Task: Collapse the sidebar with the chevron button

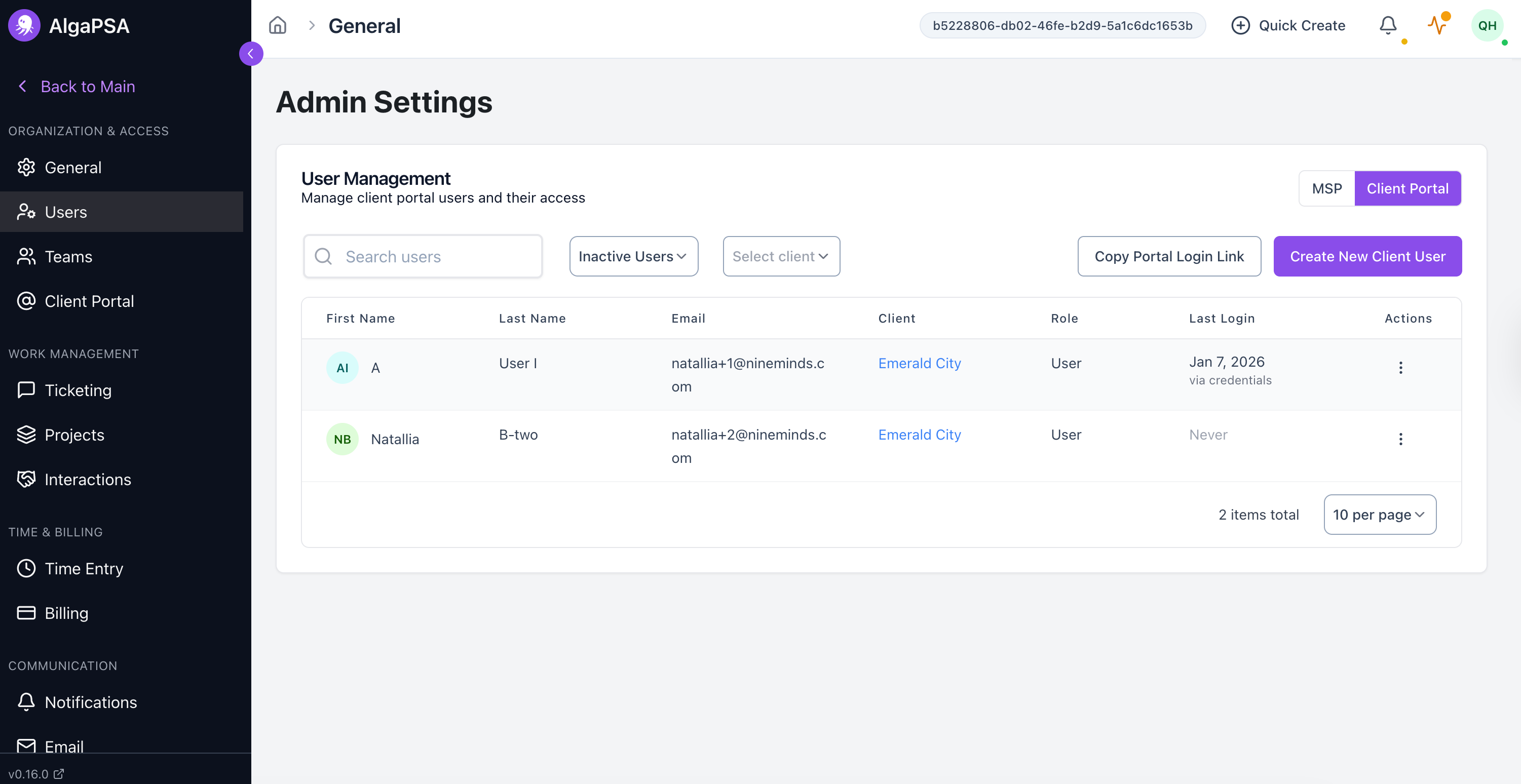Action: [x=251, y=54]
